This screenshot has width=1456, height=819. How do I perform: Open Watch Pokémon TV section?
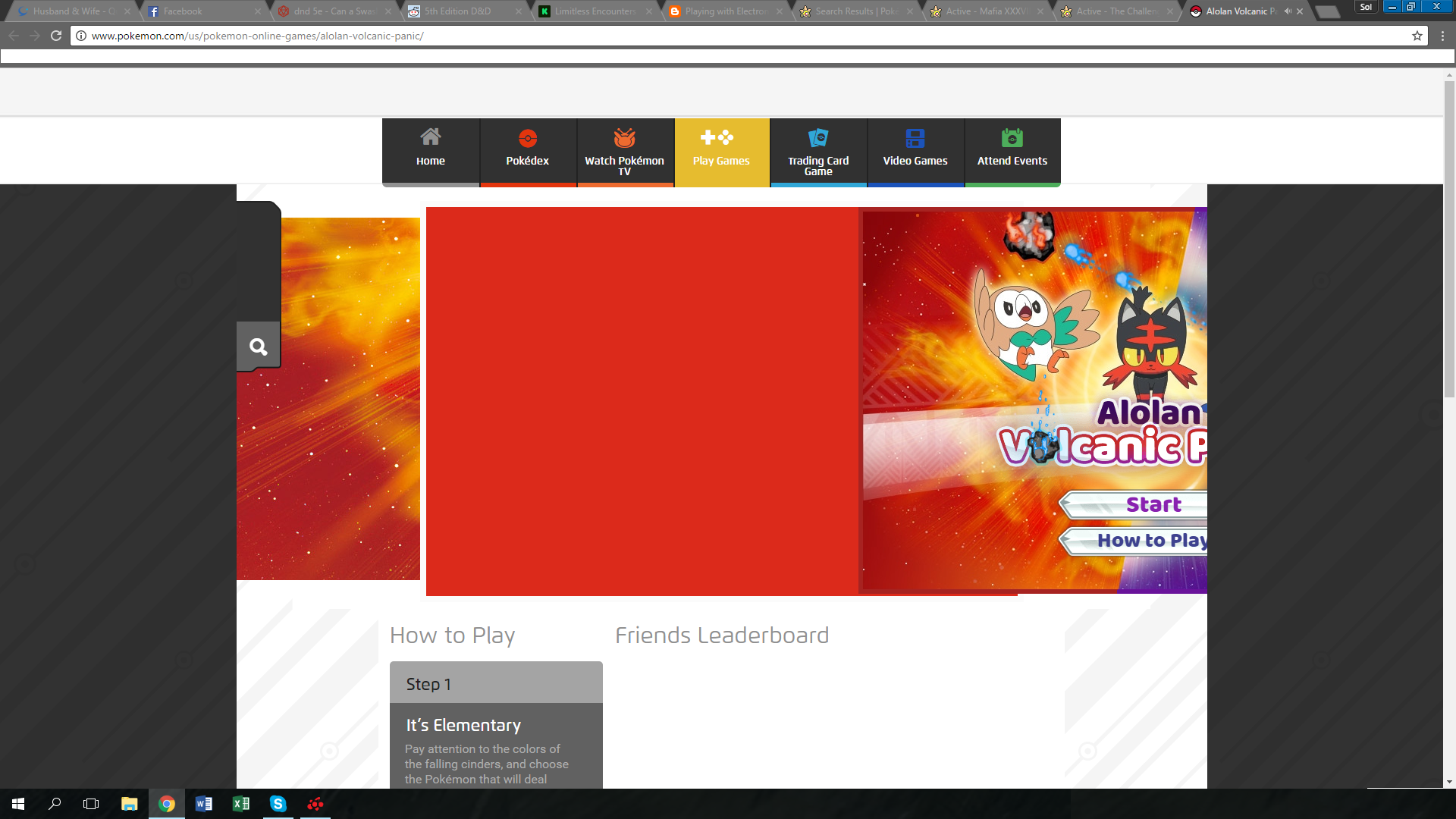click(x=625, y=152)
